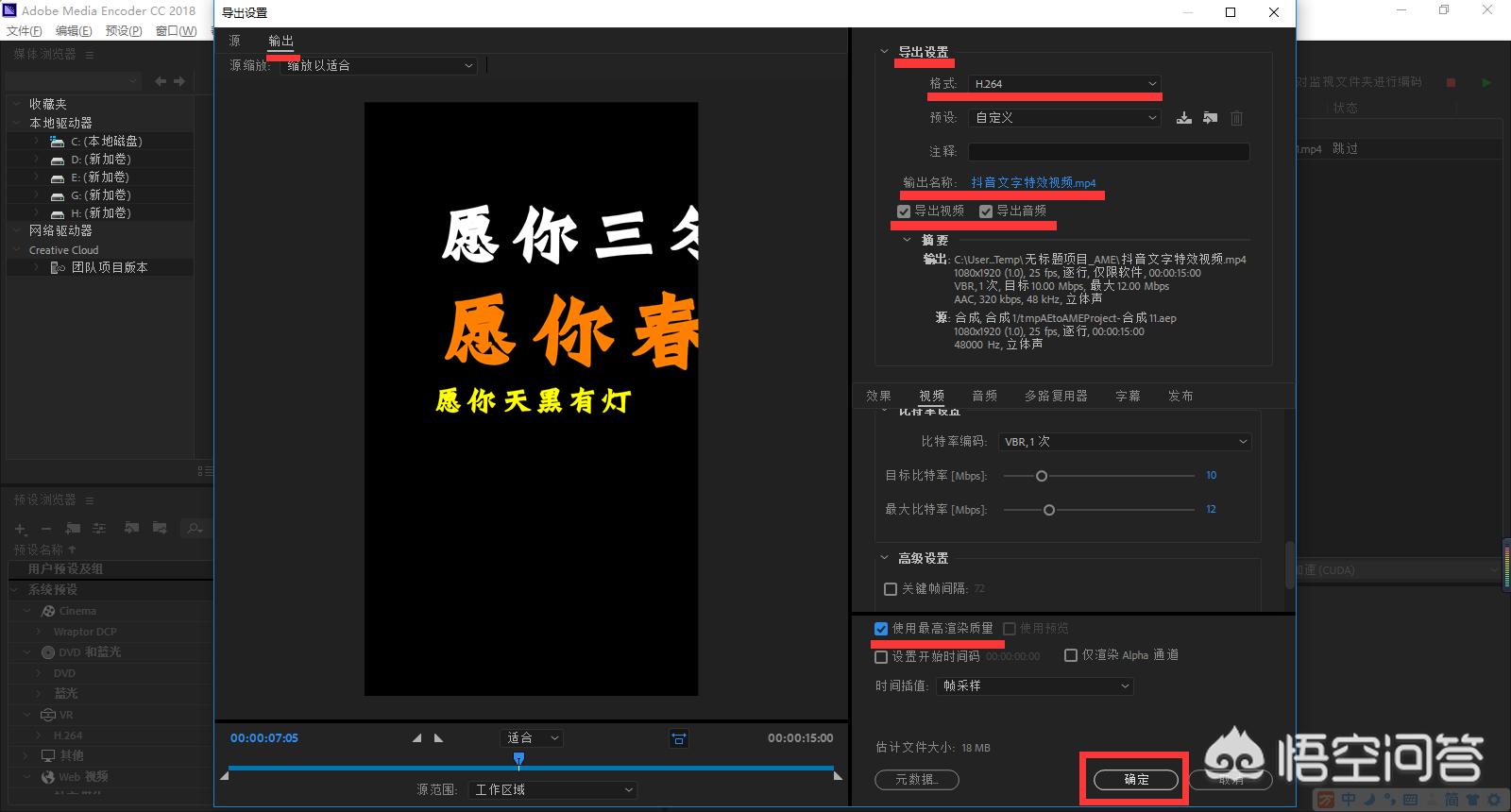Image resolution: width=1511 pixels, height=812 pixels.
Task: Open the 多路复用器 tab
Action: click(x=1056, y=396)
